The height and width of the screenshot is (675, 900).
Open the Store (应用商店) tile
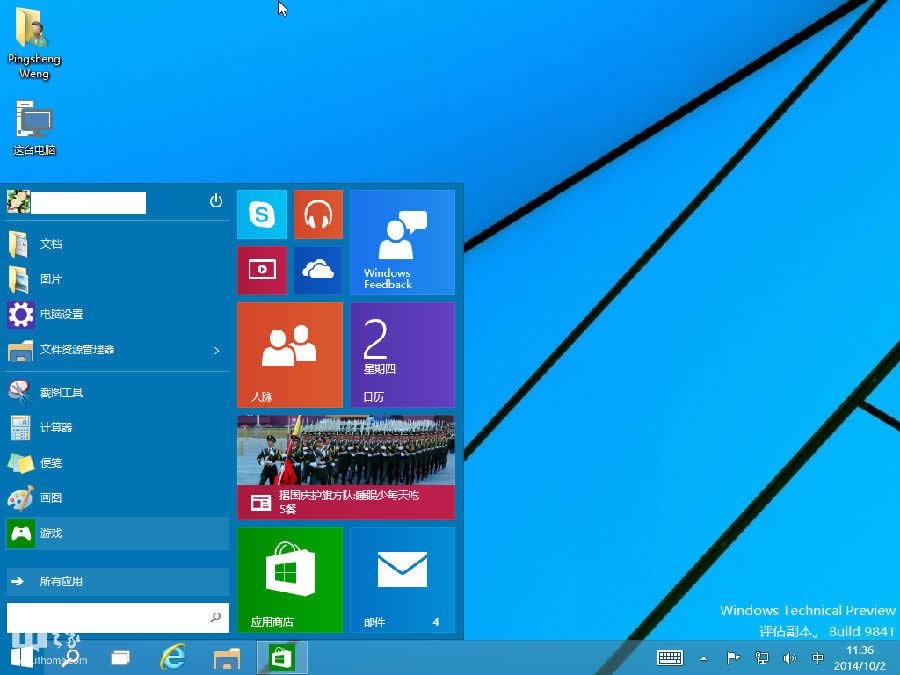coord(289,580)
